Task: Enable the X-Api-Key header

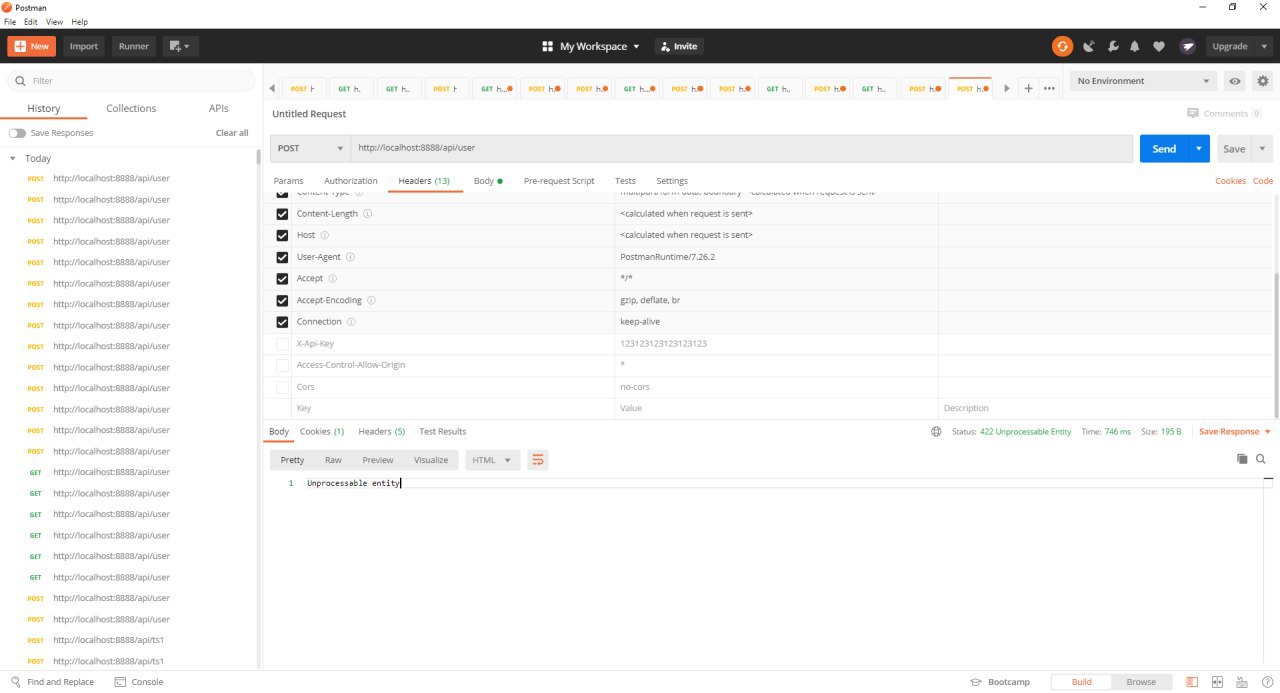Action: click(282, 344)
